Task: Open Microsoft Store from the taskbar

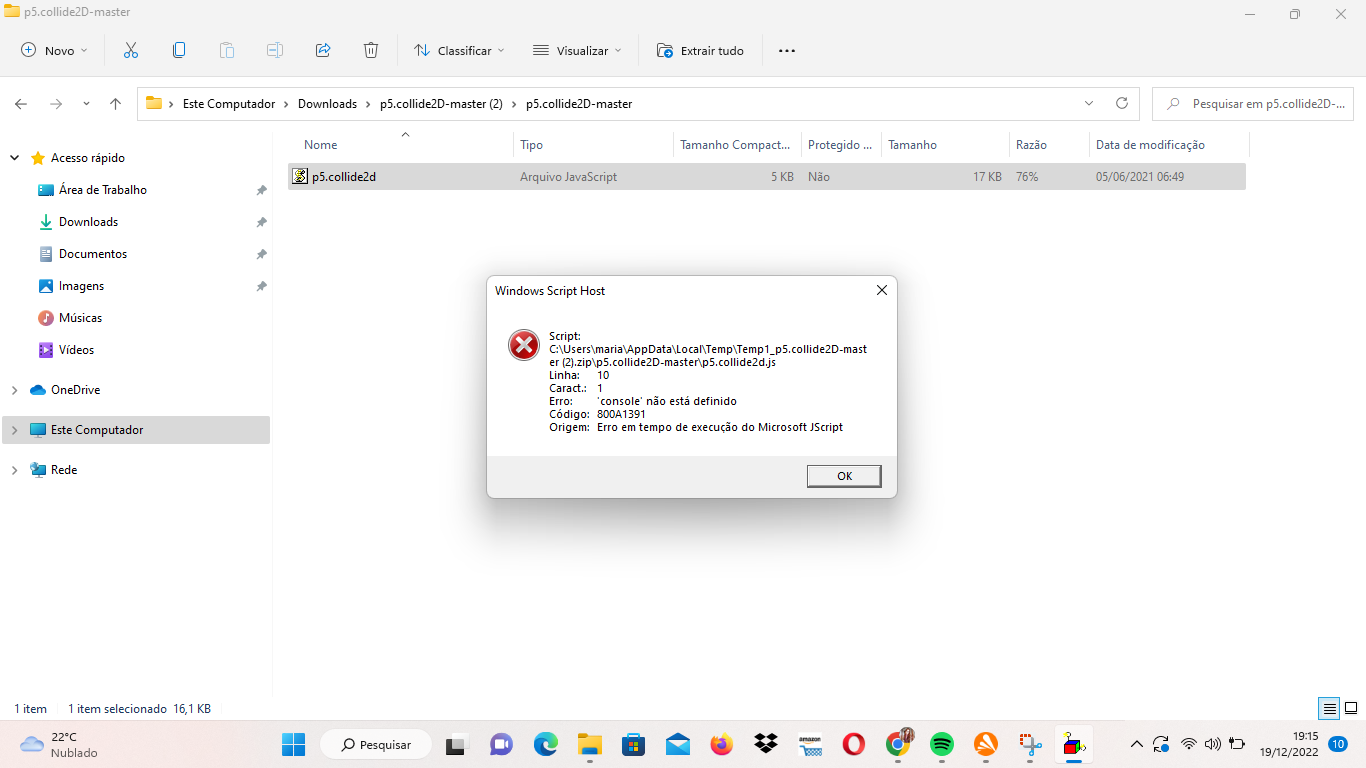Action: coord(633,744)
